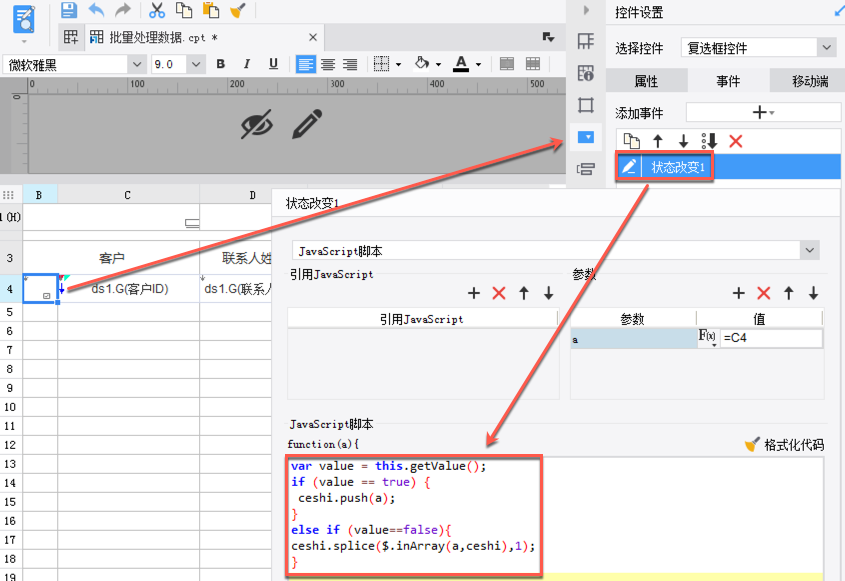Expand the fill color dropdown arrow

[438, 65]
